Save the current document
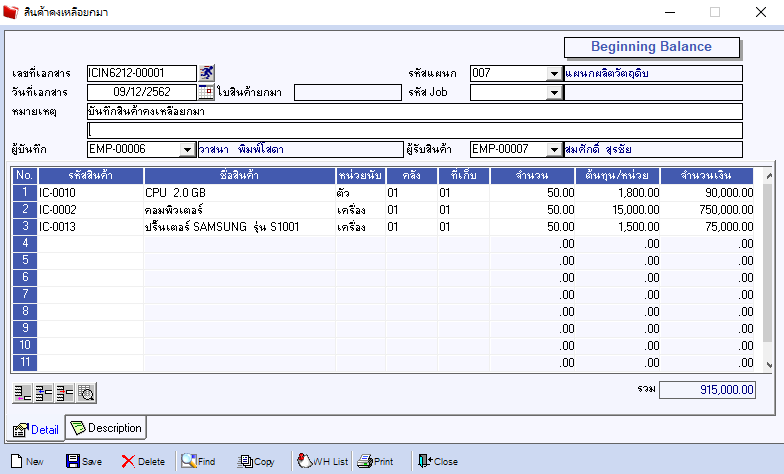This screenshot has width=784, height=474. 84,461
